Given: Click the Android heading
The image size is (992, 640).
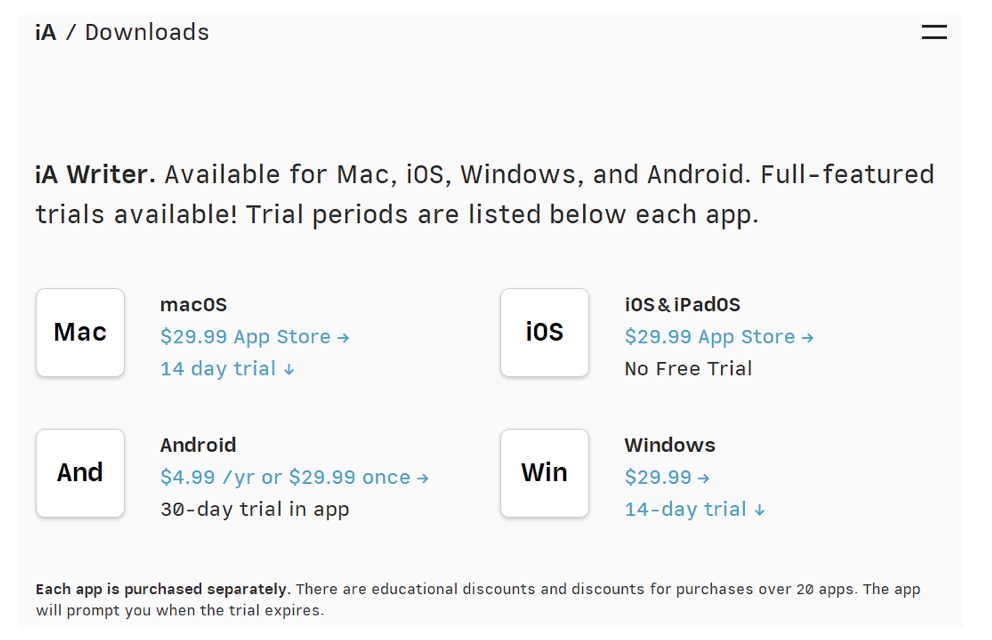Looking at the screenshot, I should point(198,445).
